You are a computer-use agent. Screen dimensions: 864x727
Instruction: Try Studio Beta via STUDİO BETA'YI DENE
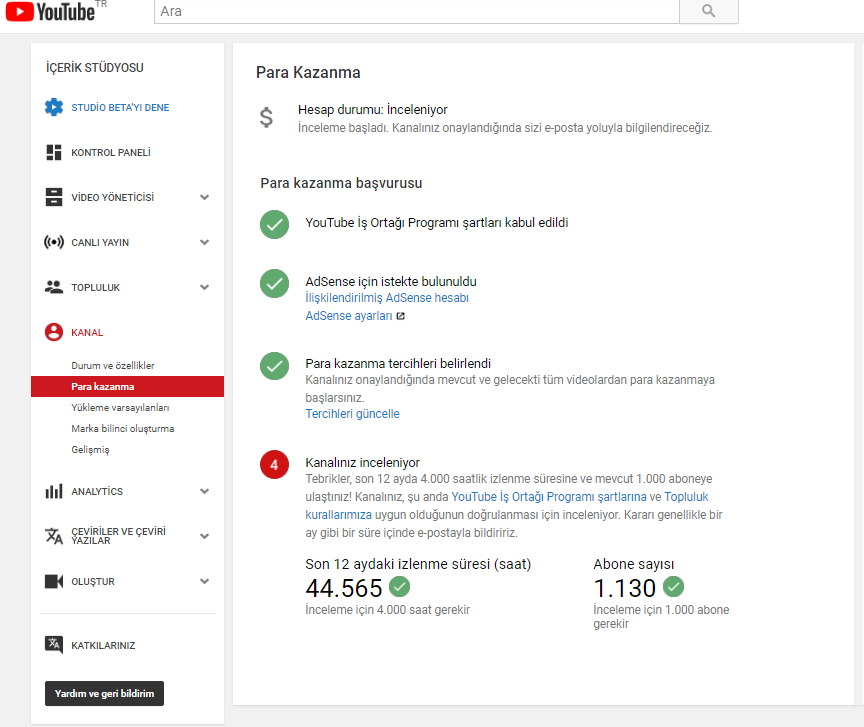click(x=120, y=107)
